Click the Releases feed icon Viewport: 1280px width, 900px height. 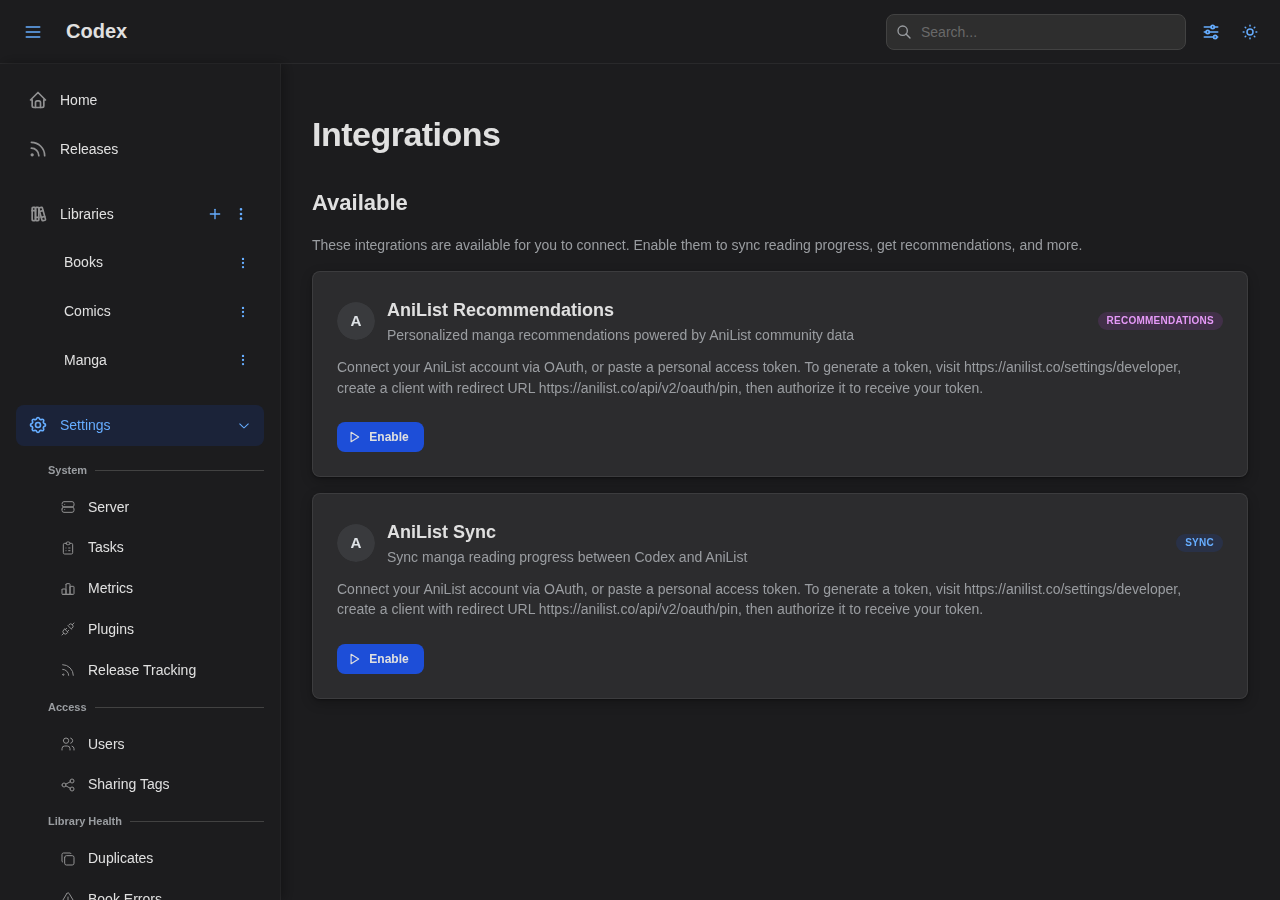[38, 149]
